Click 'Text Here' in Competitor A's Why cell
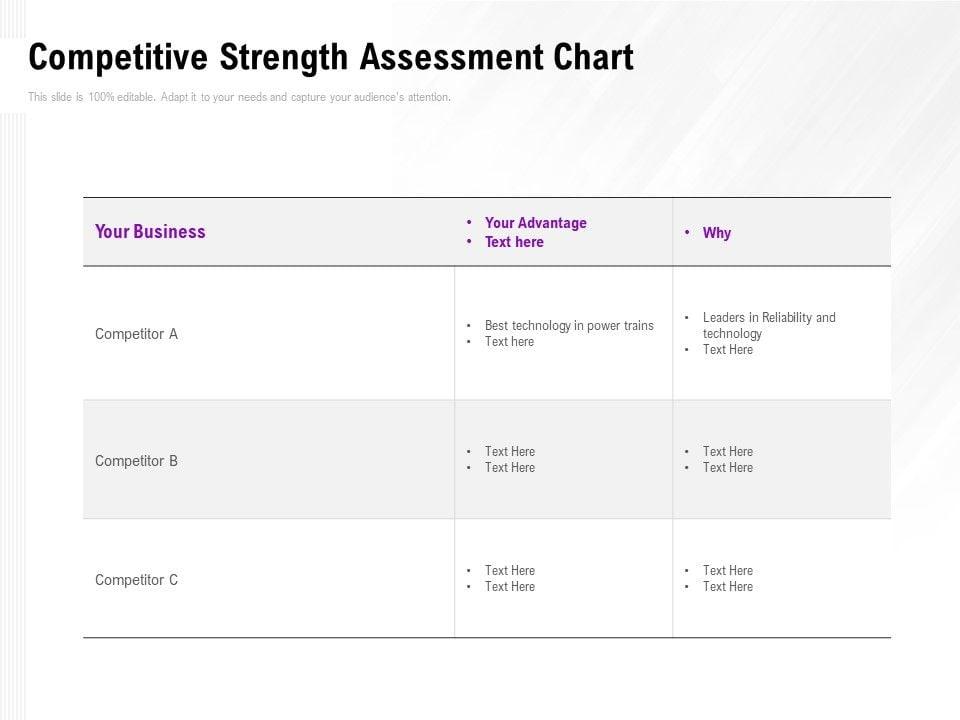The image size is (960, 720). coord(727,350)
